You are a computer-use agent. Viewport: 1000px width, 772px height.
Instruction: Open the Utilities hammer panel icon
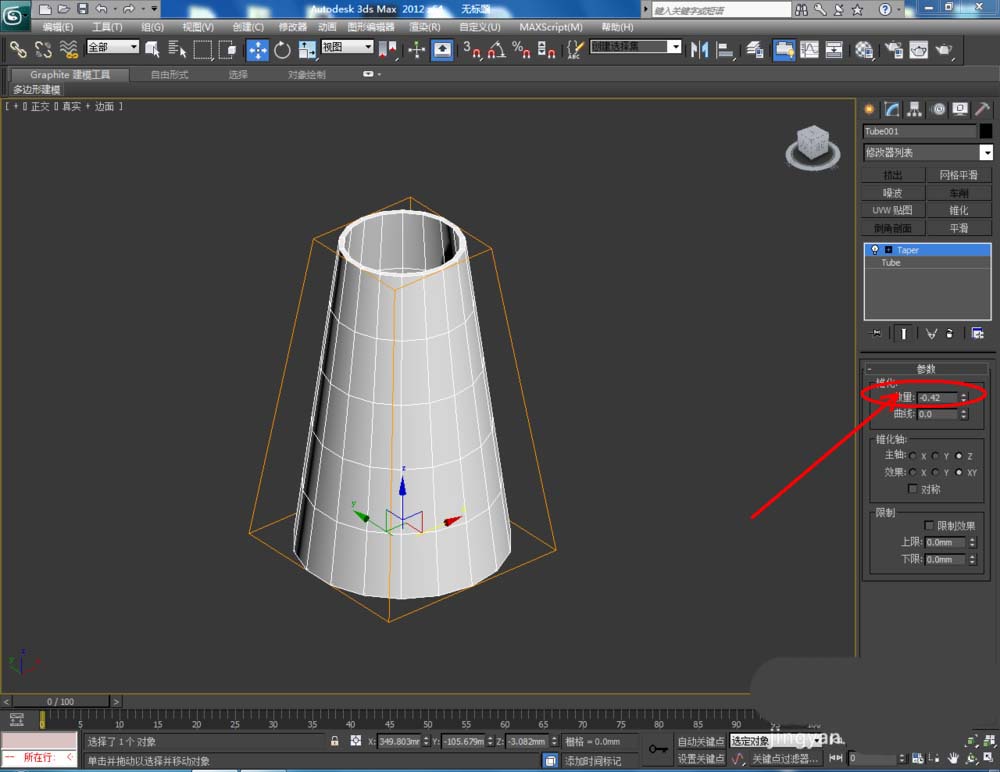pos(983,109)
